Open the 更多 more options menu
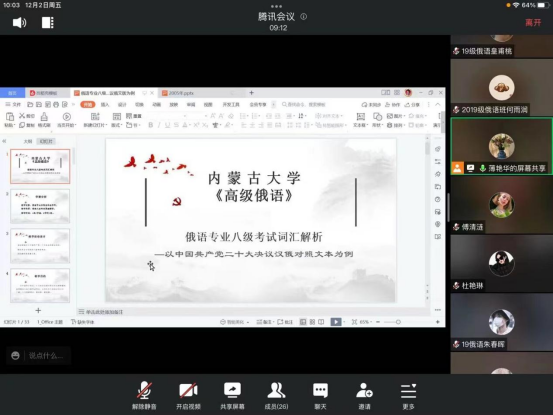Viewport: 553px width, 415px height. tap(408, 395)
